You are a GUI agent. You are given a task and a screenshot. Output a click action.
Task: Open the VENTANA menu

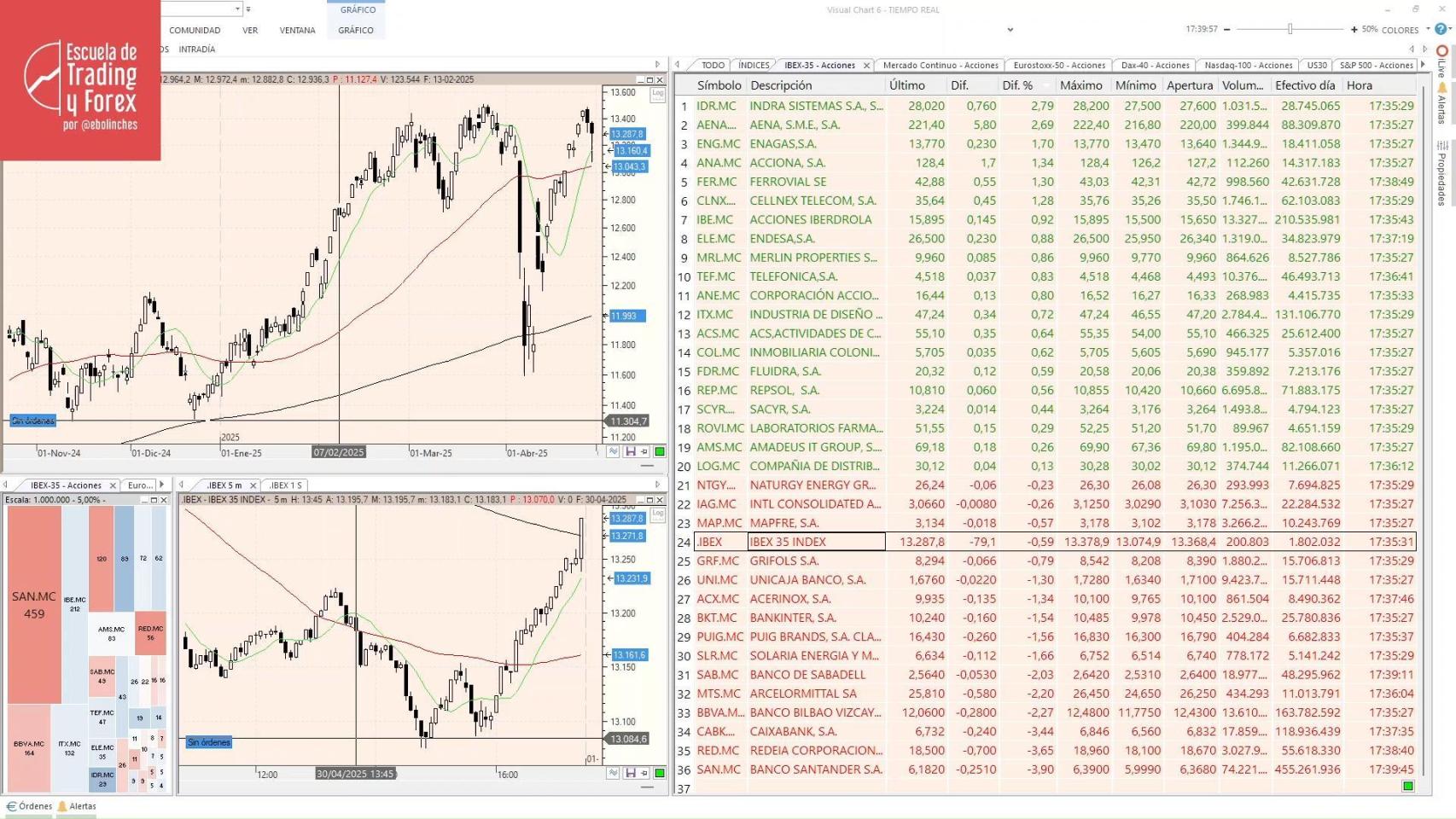[x=297, y=30]
